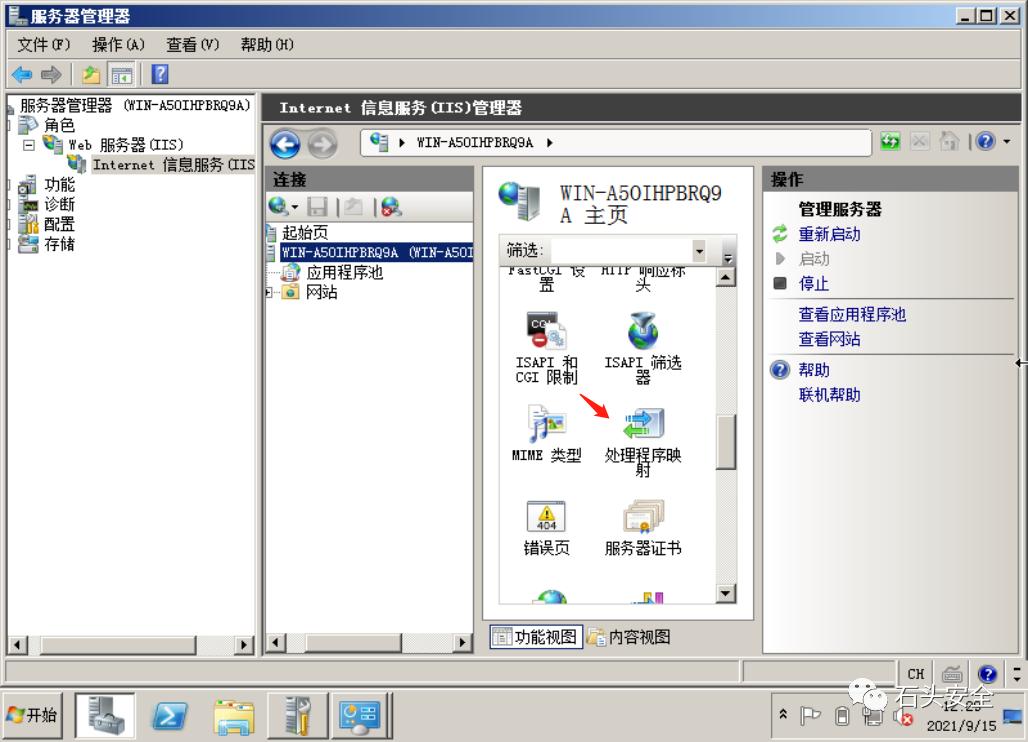1028x742 pixels.
Task: Show hidden tray icons arrow
Action: [x=783, y=714]
